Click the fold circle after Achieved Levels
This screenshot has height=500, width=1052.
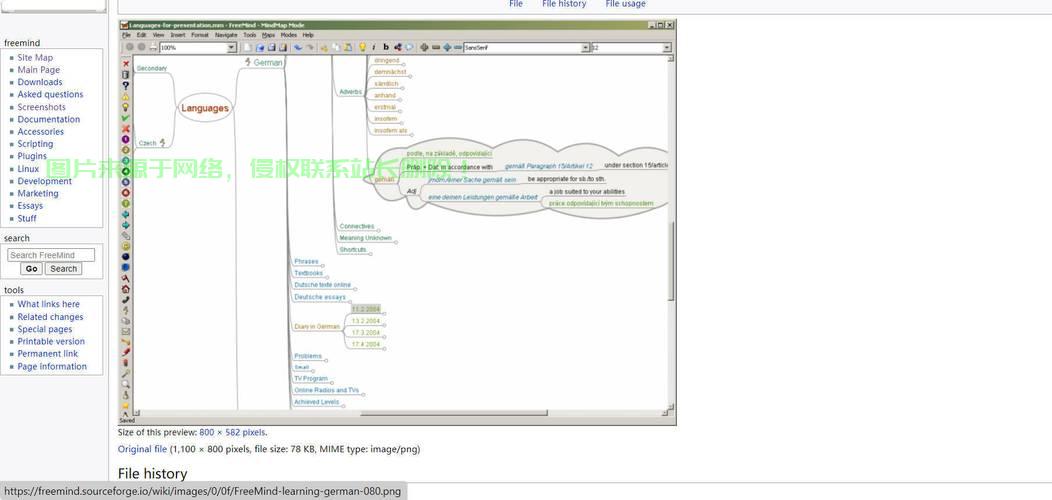click(343, 405)
